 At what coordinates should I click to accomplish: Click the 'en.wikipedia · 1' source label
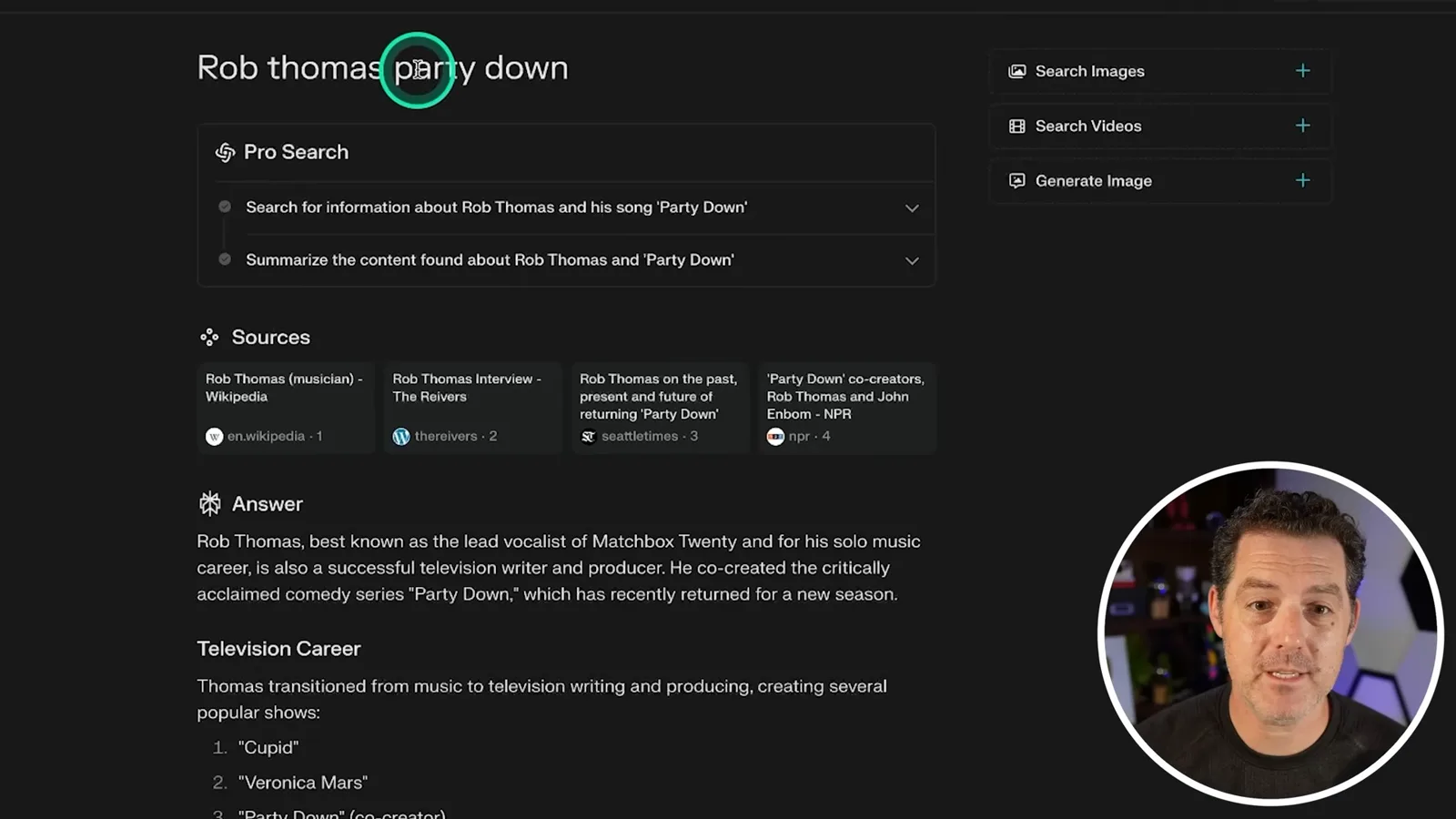click(275, 437)
